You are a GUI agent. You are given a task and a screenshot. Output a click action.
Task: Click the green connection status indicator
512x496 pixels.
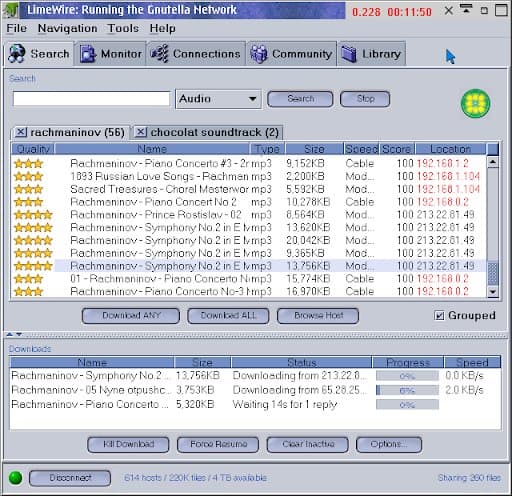15,478
